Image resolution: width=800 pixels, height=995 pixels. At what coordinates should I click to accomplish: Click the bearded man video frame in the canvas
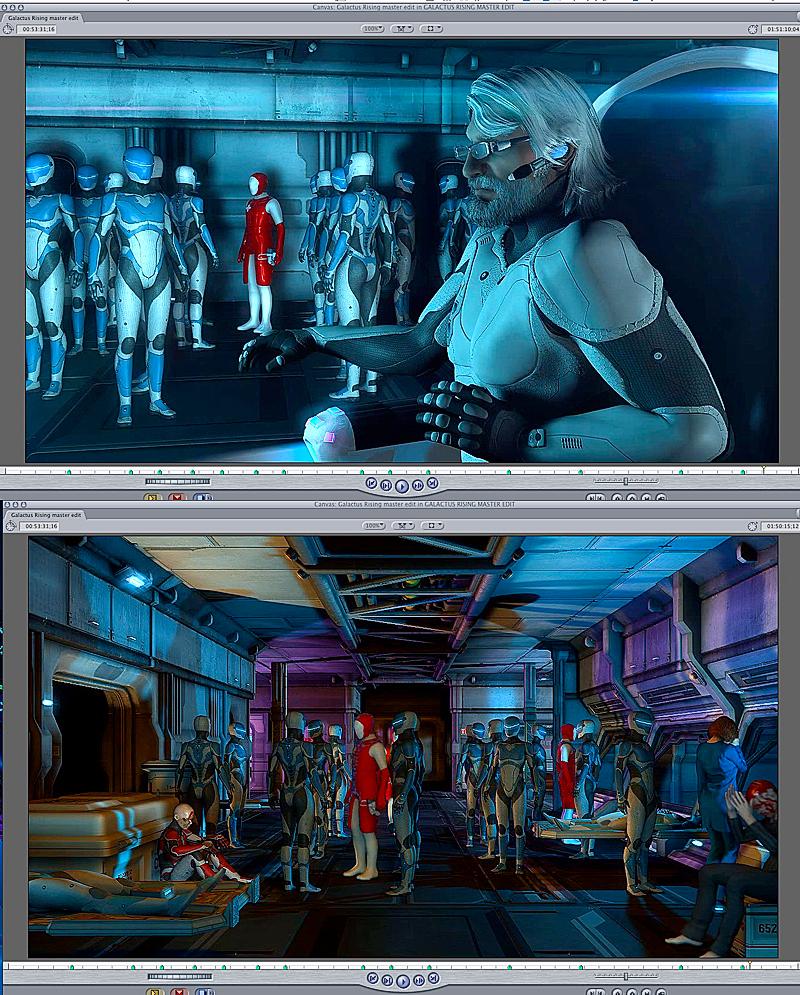[402, 251]
